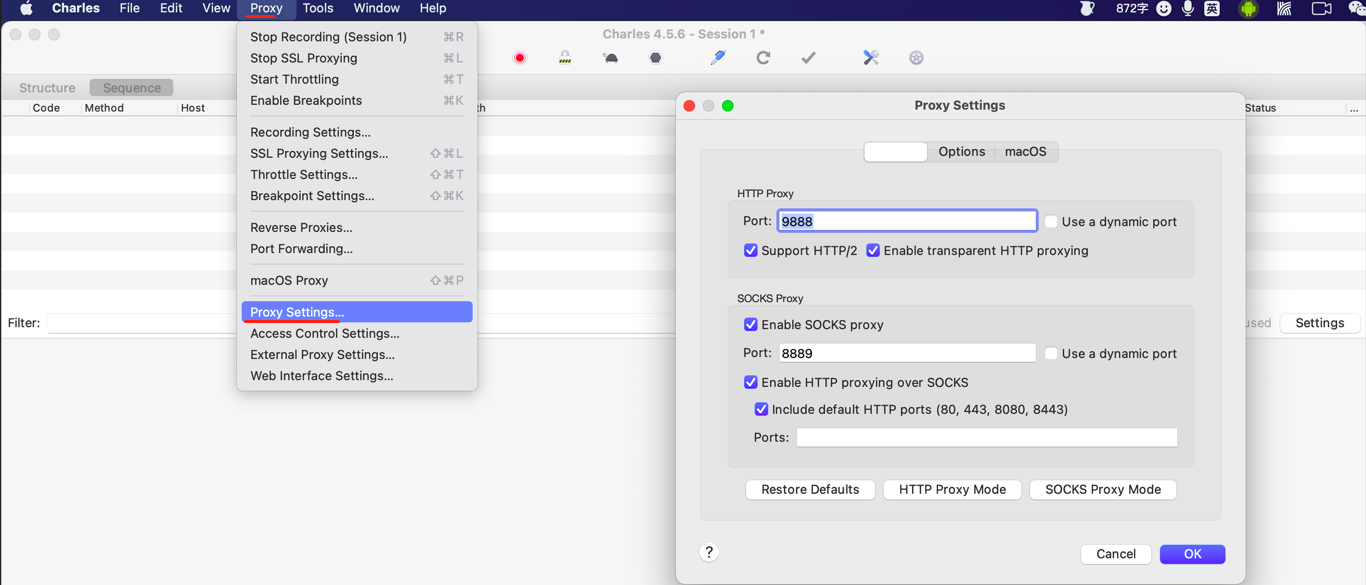The height and width of the screenshot is (585, 1366).
Task: Uncheck Enable HTTP proxying over SOCKS
Action: (x=751, y=383)
